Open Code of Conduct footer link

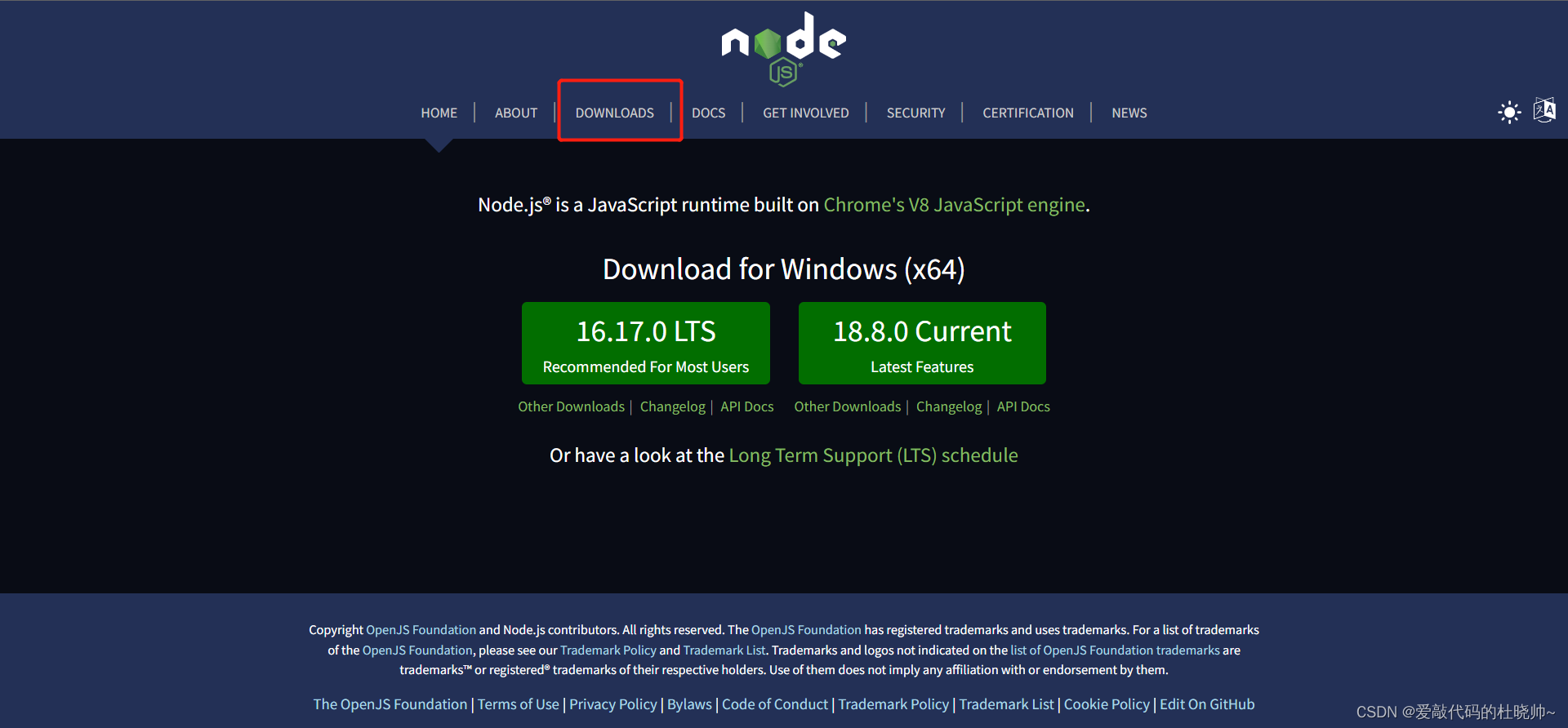775,704
